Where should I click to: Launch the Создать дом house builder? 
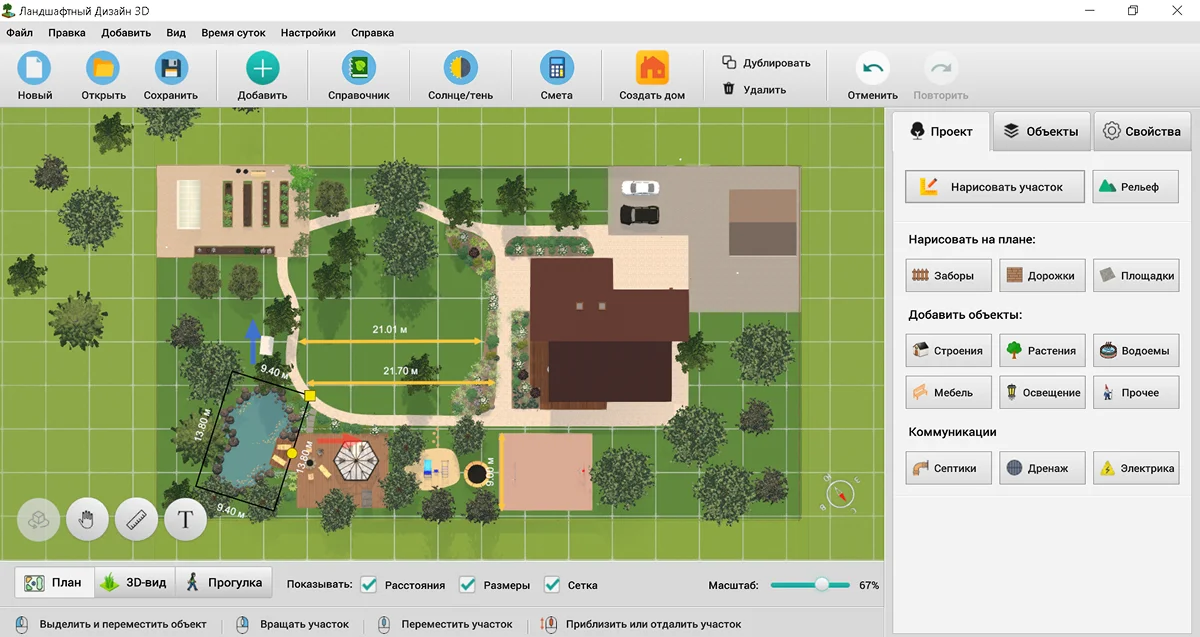pyautogui.click(x=652, y=70)
